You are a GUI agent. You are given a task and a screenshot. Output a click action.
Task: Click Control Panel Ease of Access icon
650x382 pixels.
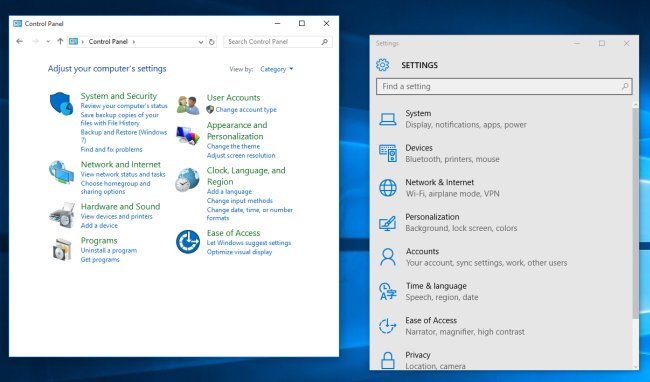[188, 242]
